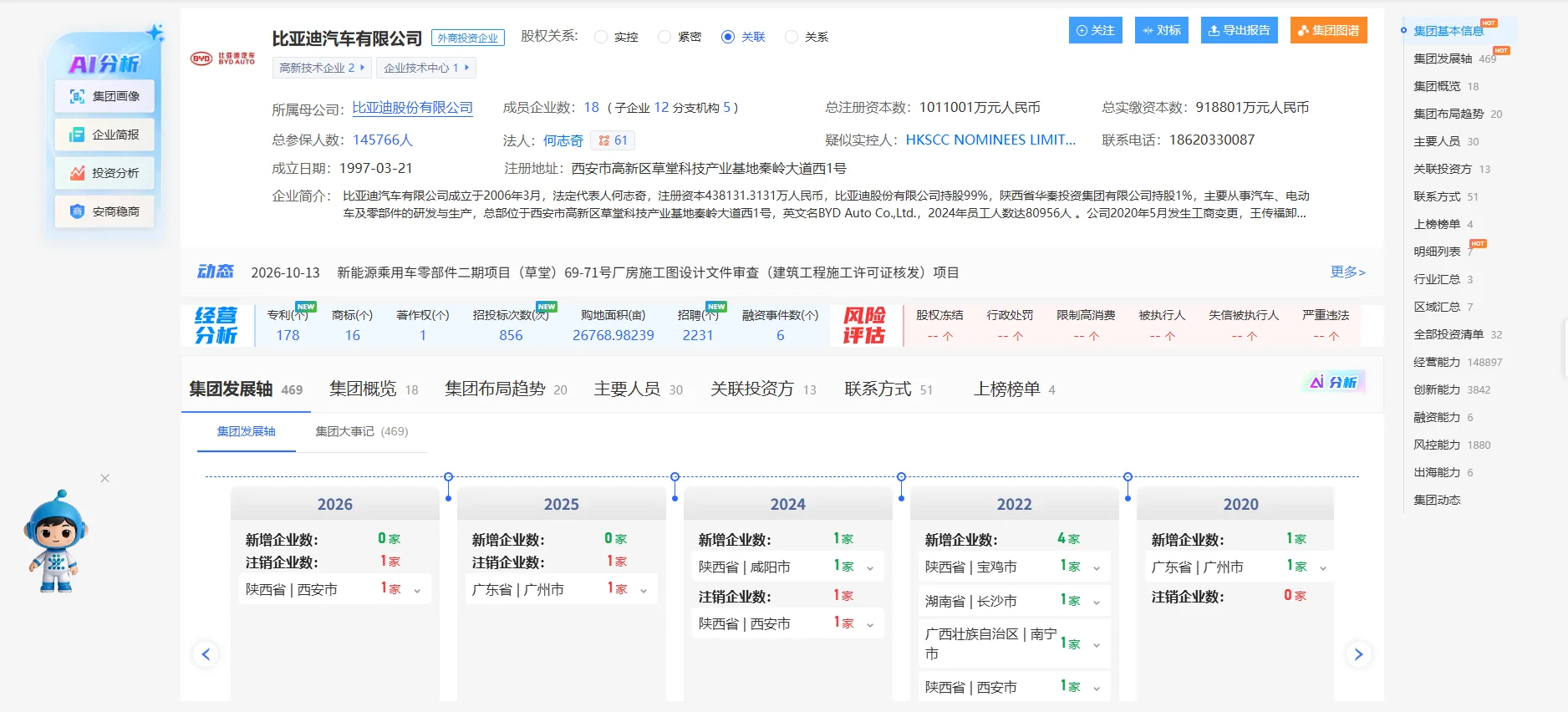This screenshot has height=712, width=1568.
Task: Click the 2024 timeline marker dot
Action: (901, 476)
